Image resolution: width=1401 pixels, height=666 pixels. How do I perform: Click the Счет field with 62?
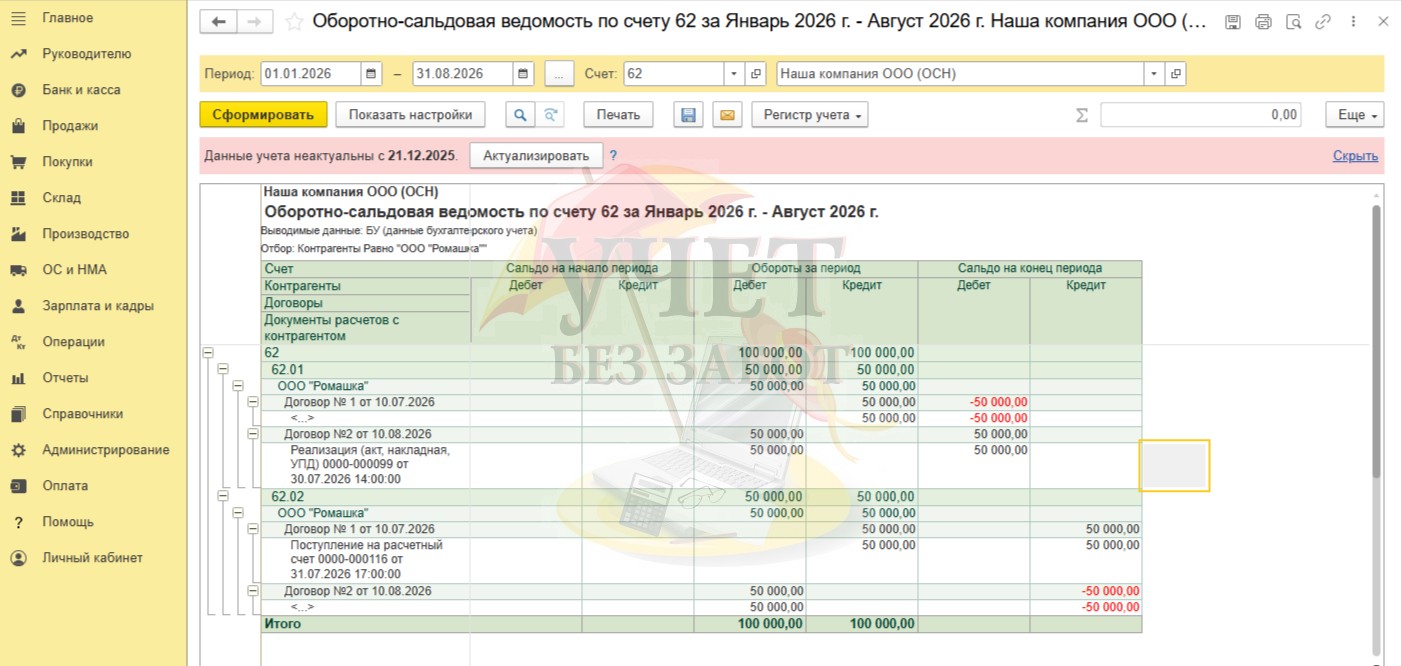674,73
